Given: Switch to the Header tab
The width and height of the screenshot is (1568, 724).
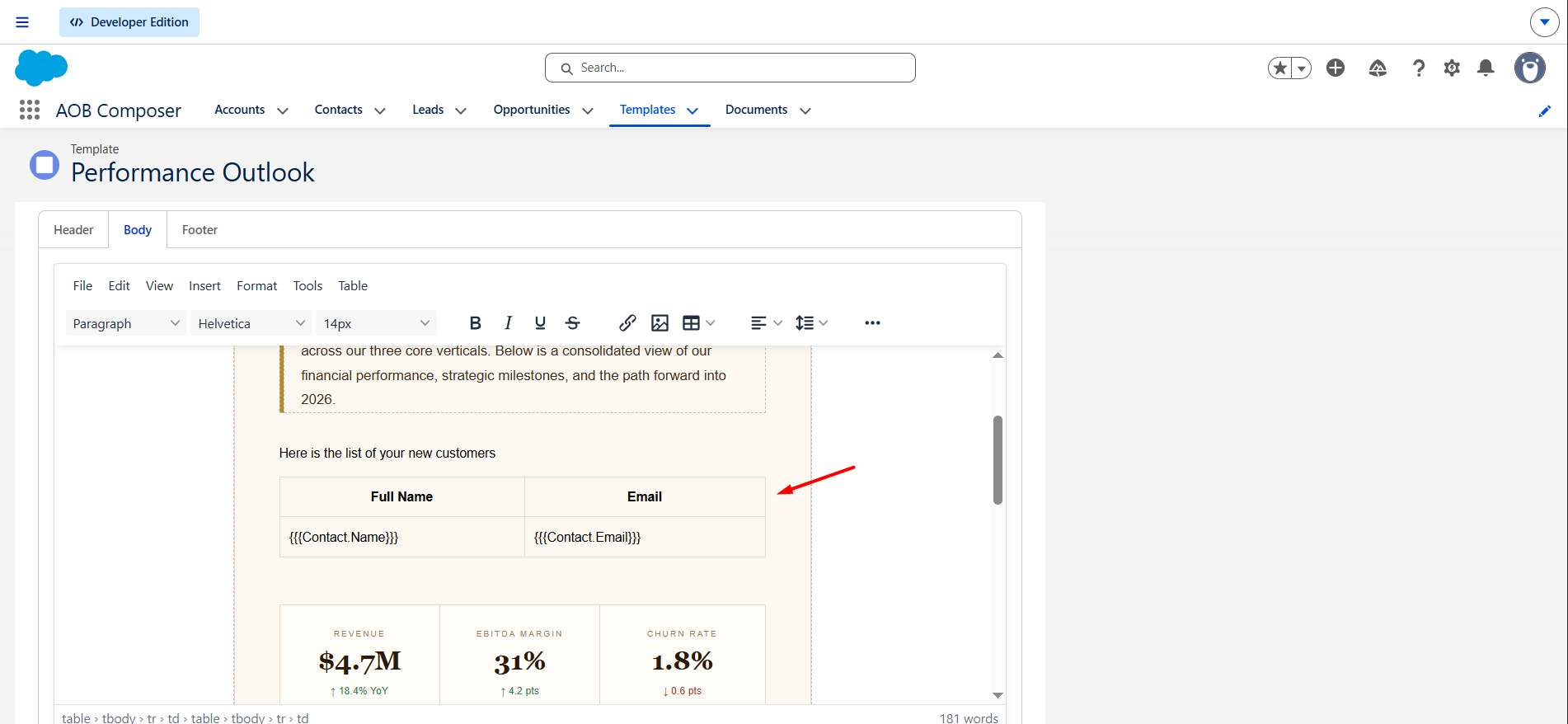Looking at the screenshot, I should coord(73,230).
